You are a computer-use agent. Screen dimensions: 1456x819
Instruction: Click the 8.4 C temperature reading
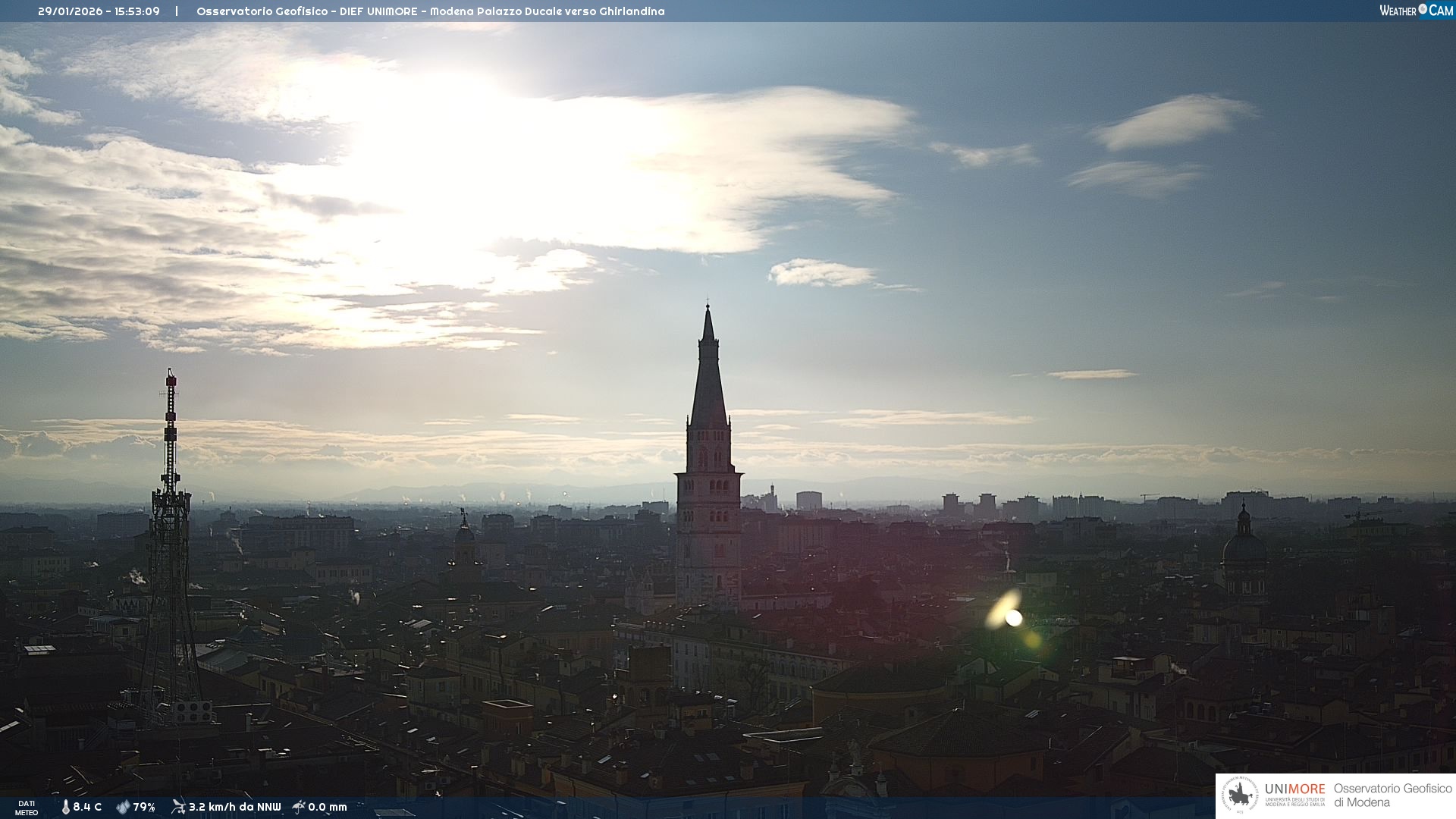(87, 807)
